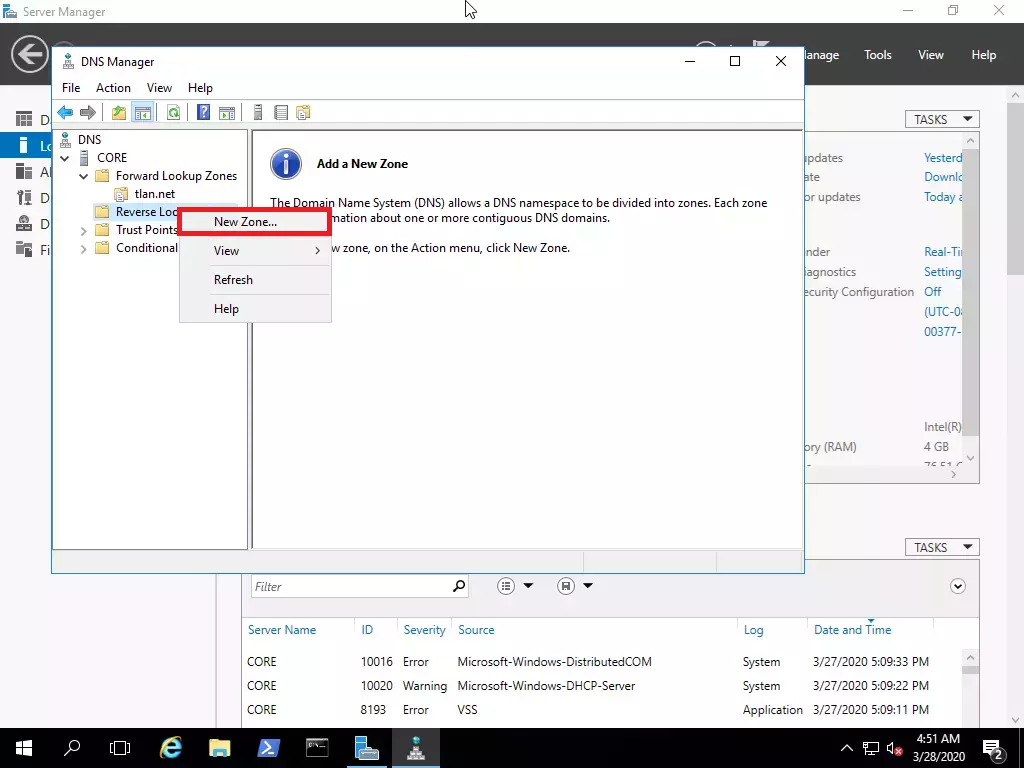
Task: Select the VSS error event row
Action: (x=604, y=710)
